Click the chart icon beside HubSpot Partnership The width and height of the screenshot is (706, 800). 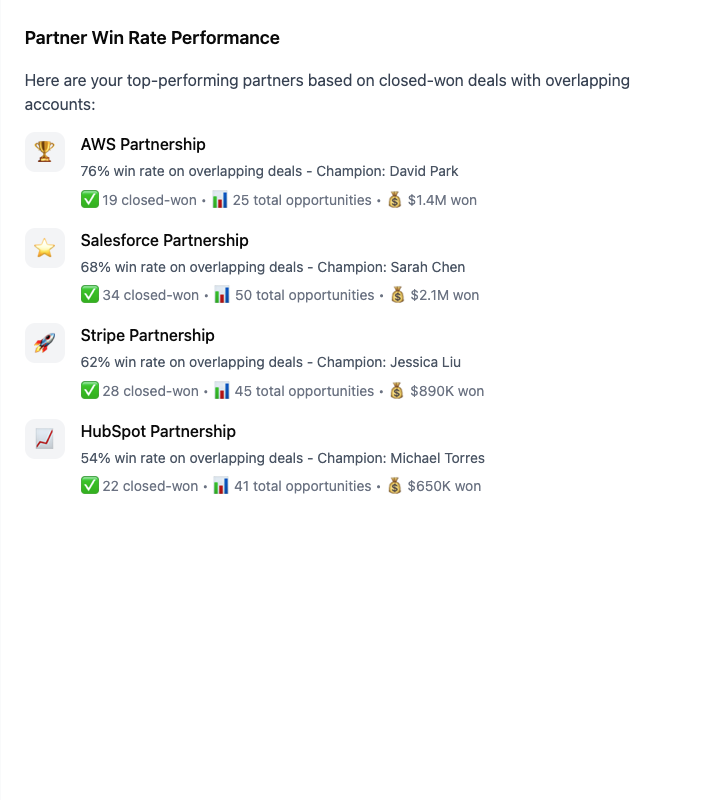pos(45,439)
